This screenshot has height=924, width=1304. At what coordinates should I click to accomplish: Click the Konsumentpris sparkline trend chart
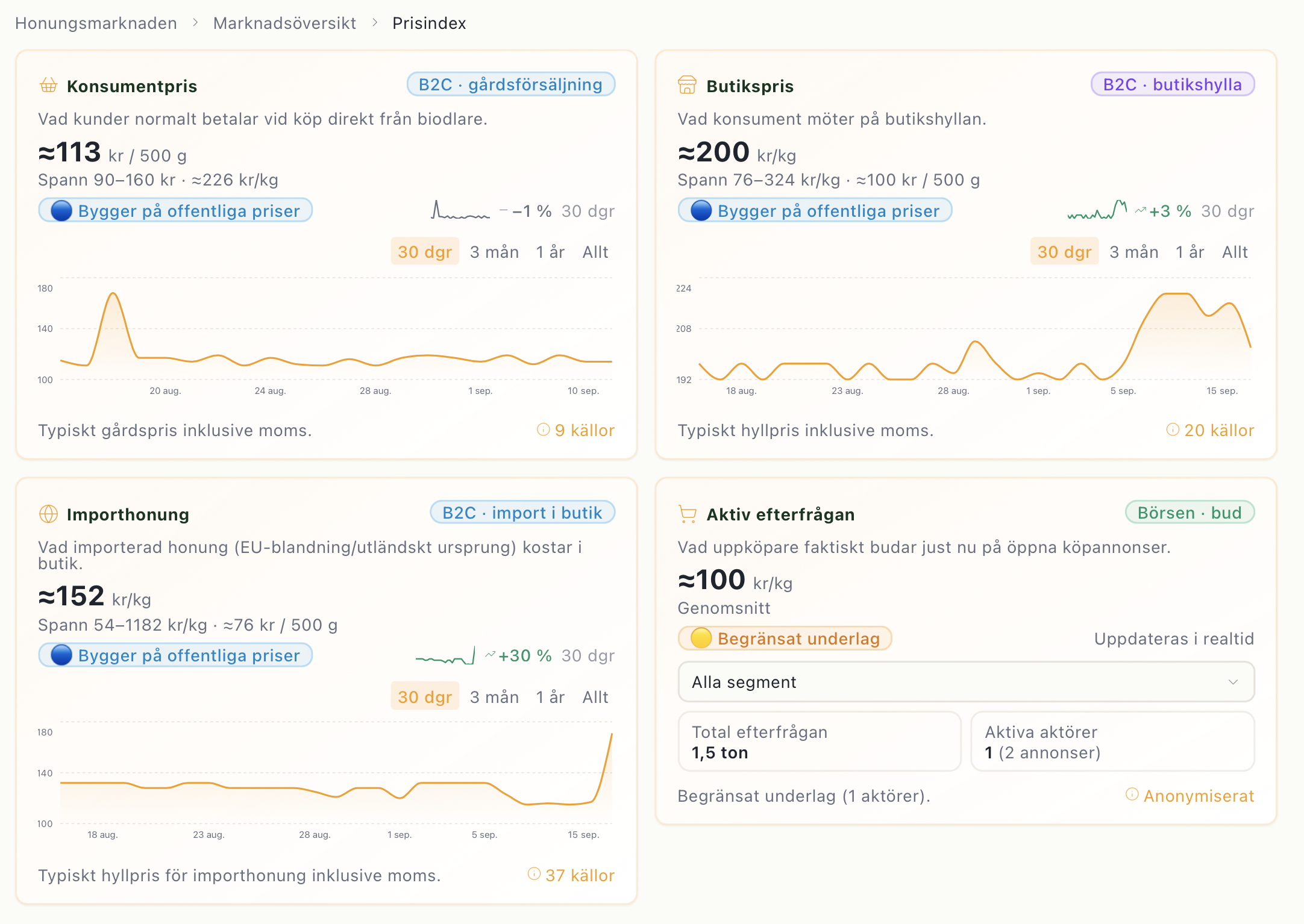point(460,210)
